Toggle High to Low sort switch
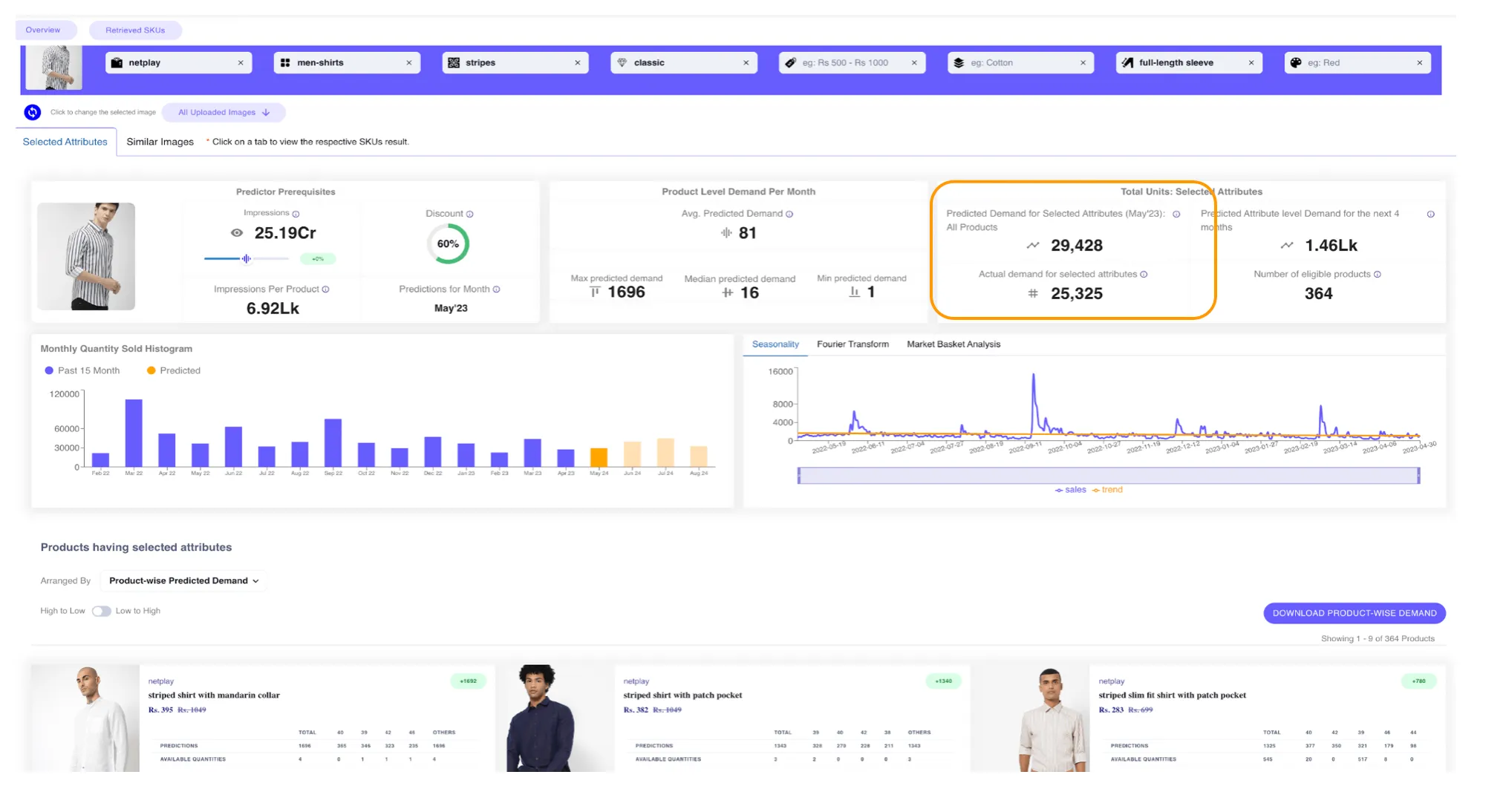The image size is (1506, 812). coord(101,611)
